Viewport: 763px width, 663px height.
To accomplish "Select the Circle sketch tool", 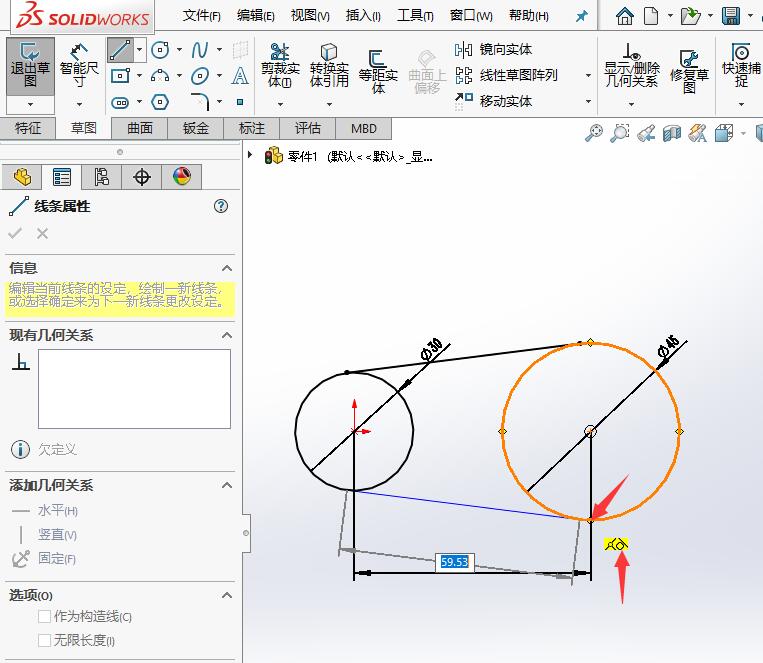I will tap(160, 50).
